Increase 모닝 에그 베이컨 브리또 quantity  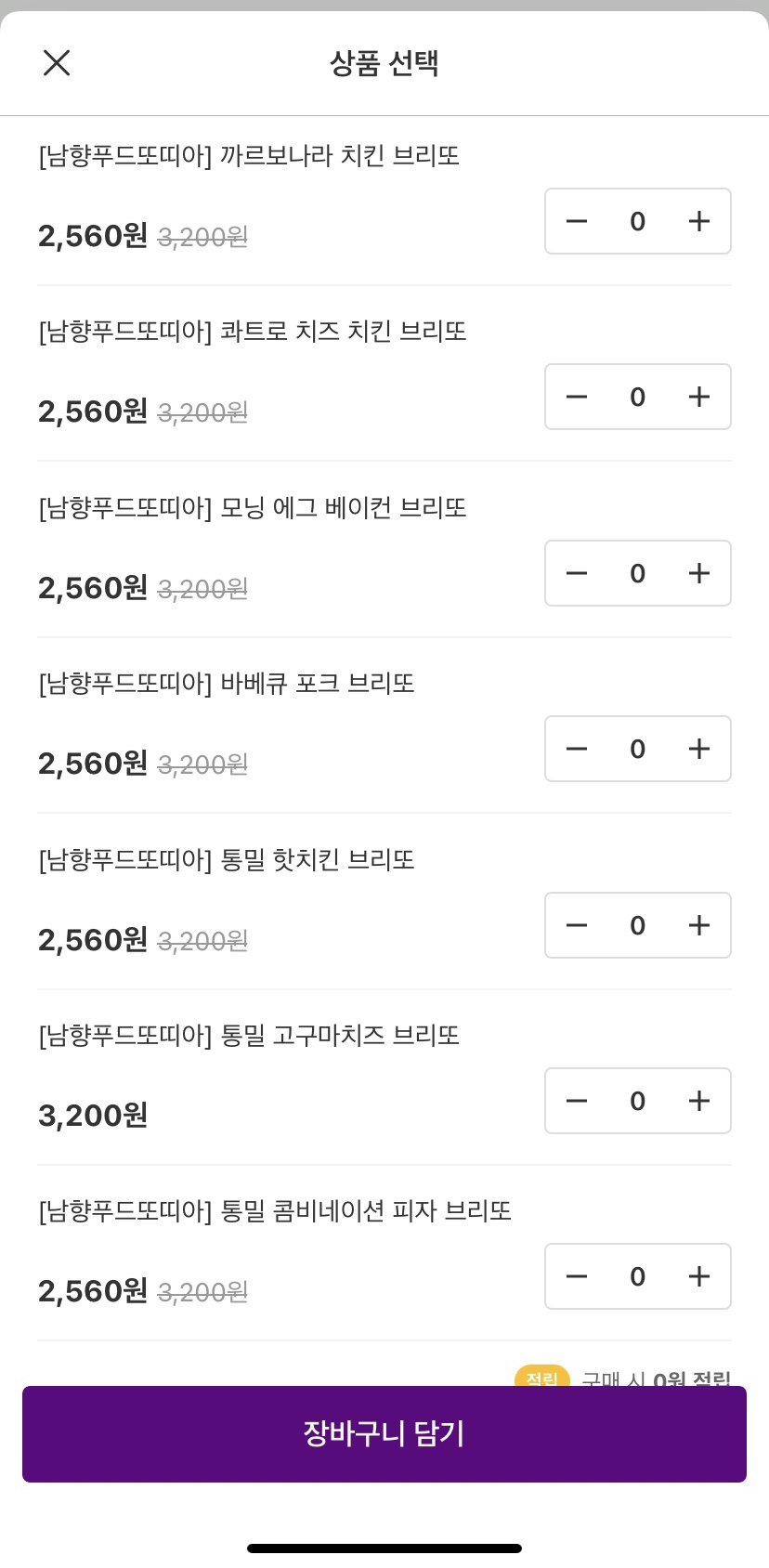pos(698,573)
